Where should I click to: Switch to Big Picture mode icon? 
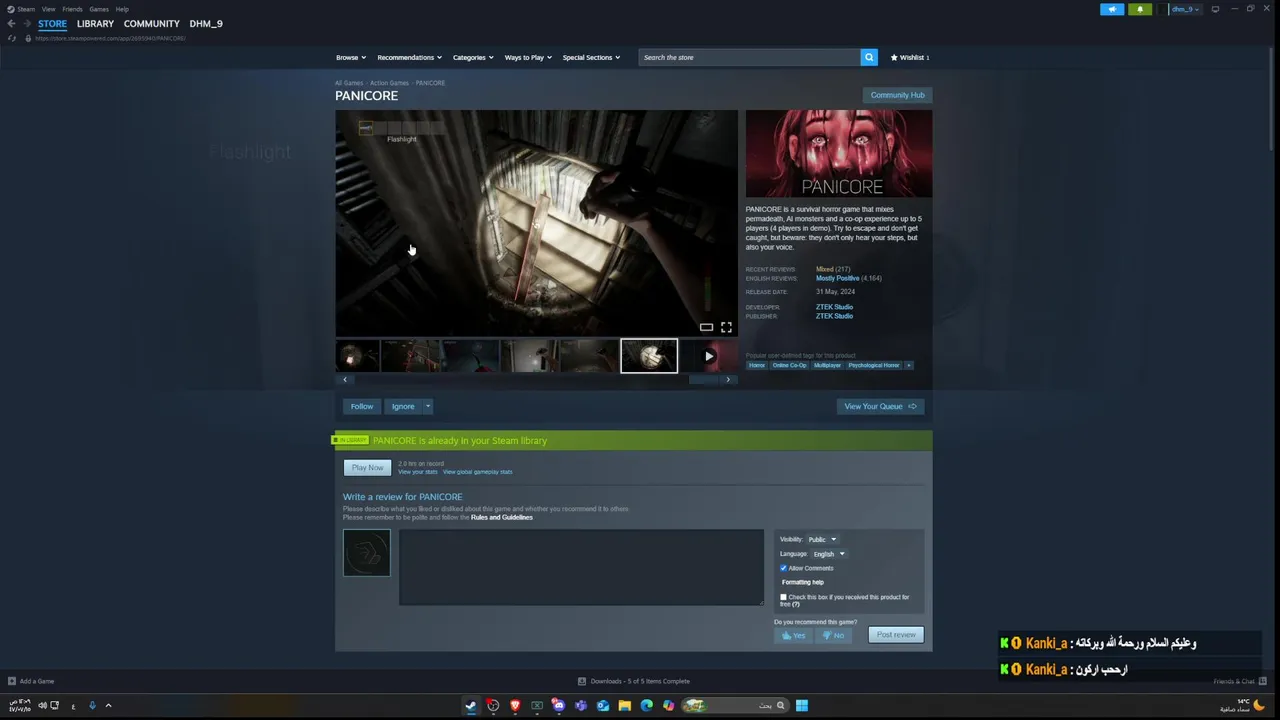(1215, 9)
